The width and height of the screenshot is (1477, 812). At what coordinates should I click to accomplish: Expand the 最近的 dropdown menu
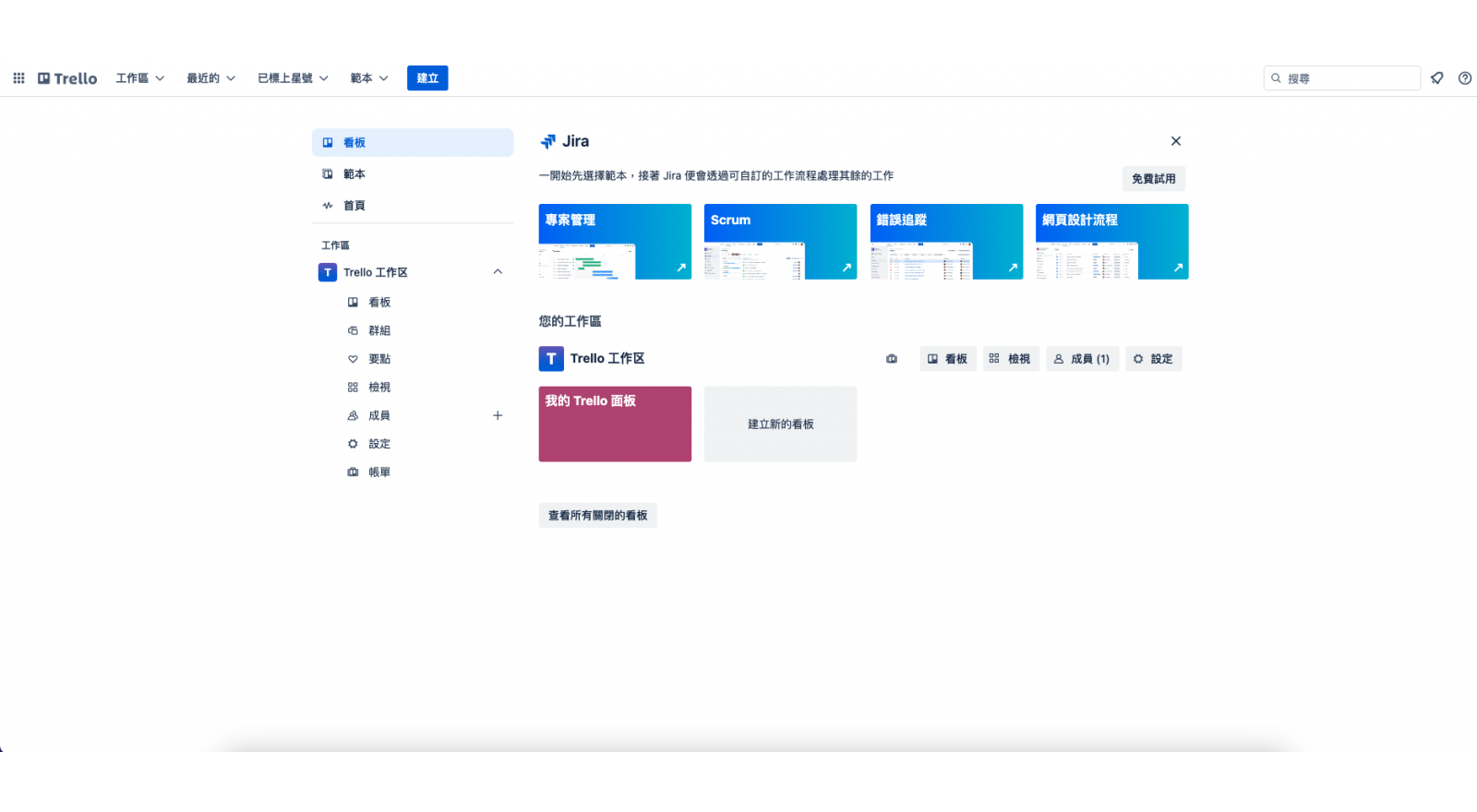click(210, 78)
